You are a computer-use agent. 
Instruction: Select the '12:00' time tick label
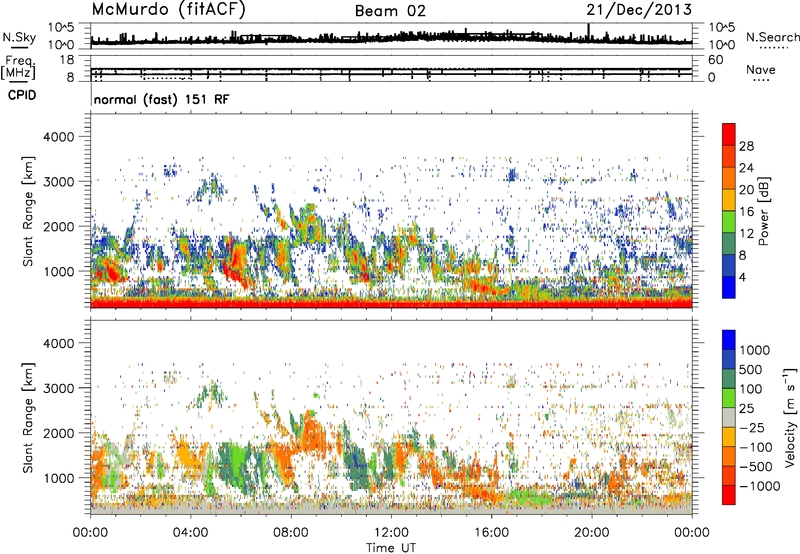(391, 533)
